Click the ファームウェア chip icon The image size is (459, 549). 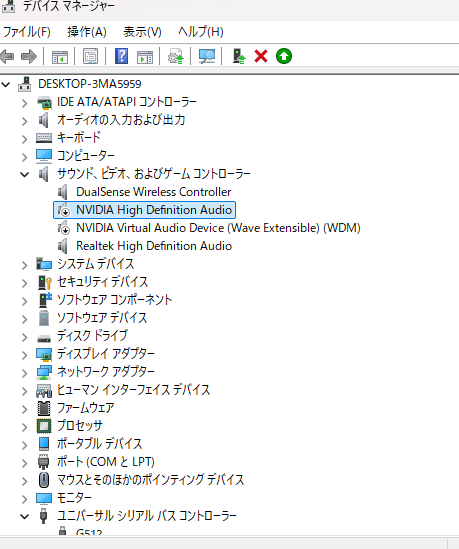(44, 408)
